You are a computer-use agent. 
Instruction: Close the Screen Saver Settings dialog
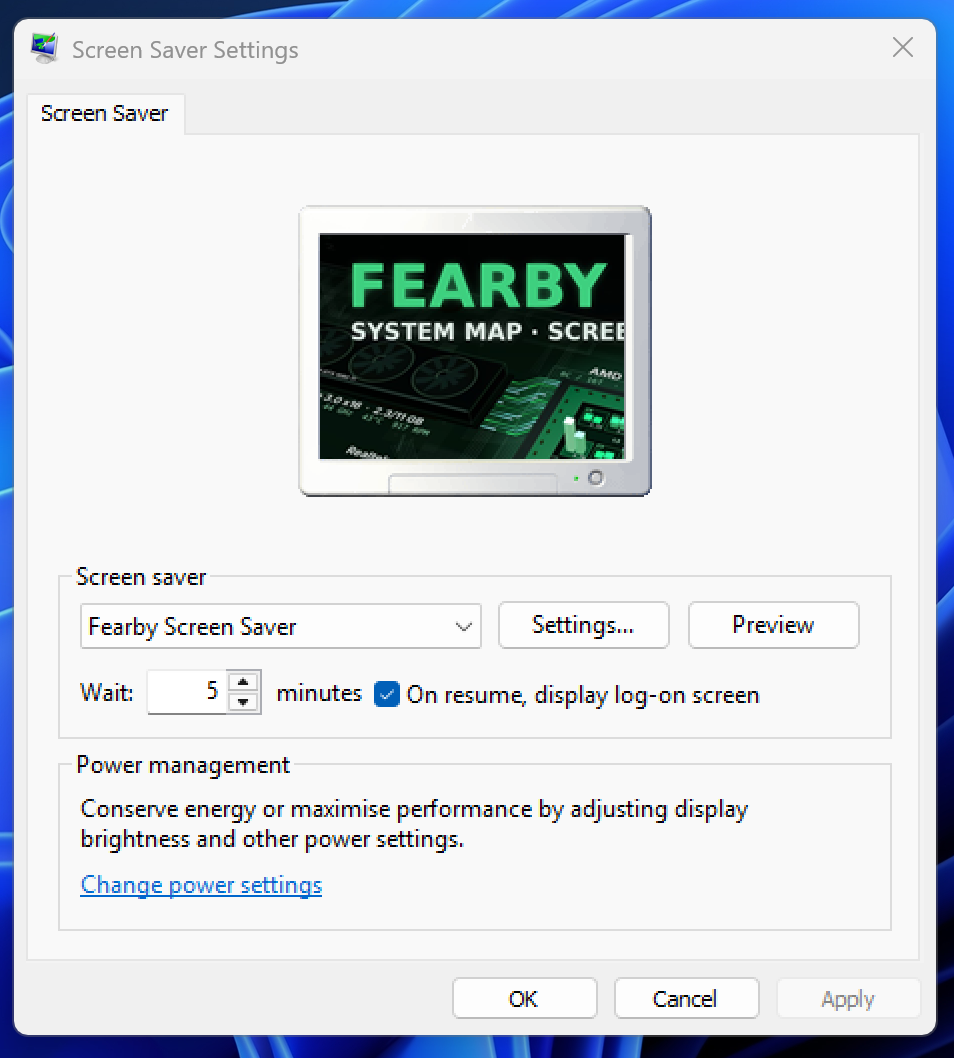click(902, 48)
